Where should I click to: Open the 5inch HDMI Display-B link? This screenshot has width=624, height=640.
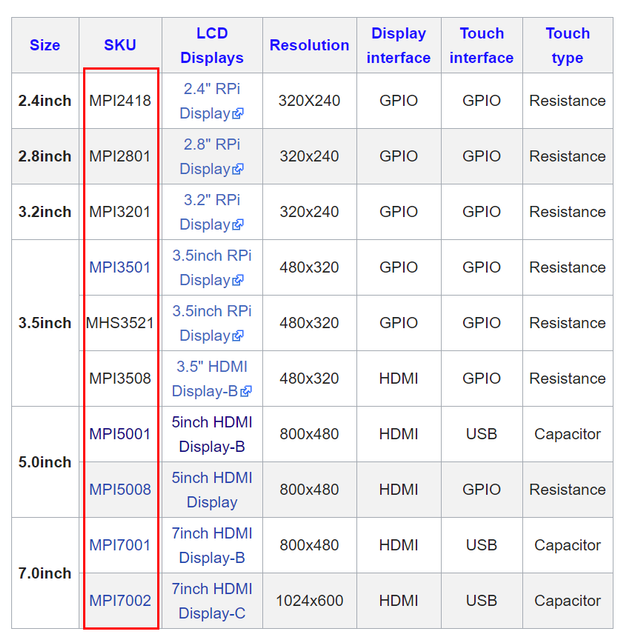coord(212,434)
